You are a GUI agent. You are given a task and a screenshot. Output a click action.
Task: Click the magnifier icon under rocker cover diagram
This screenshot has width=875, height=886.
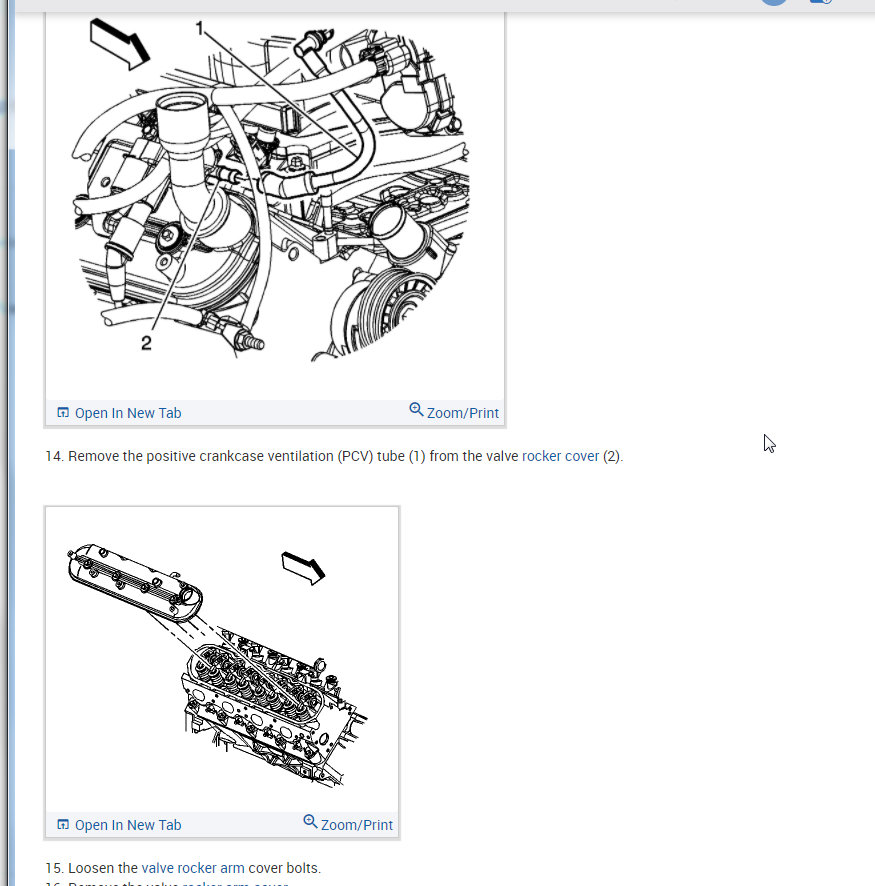click(x=310, y=821)
